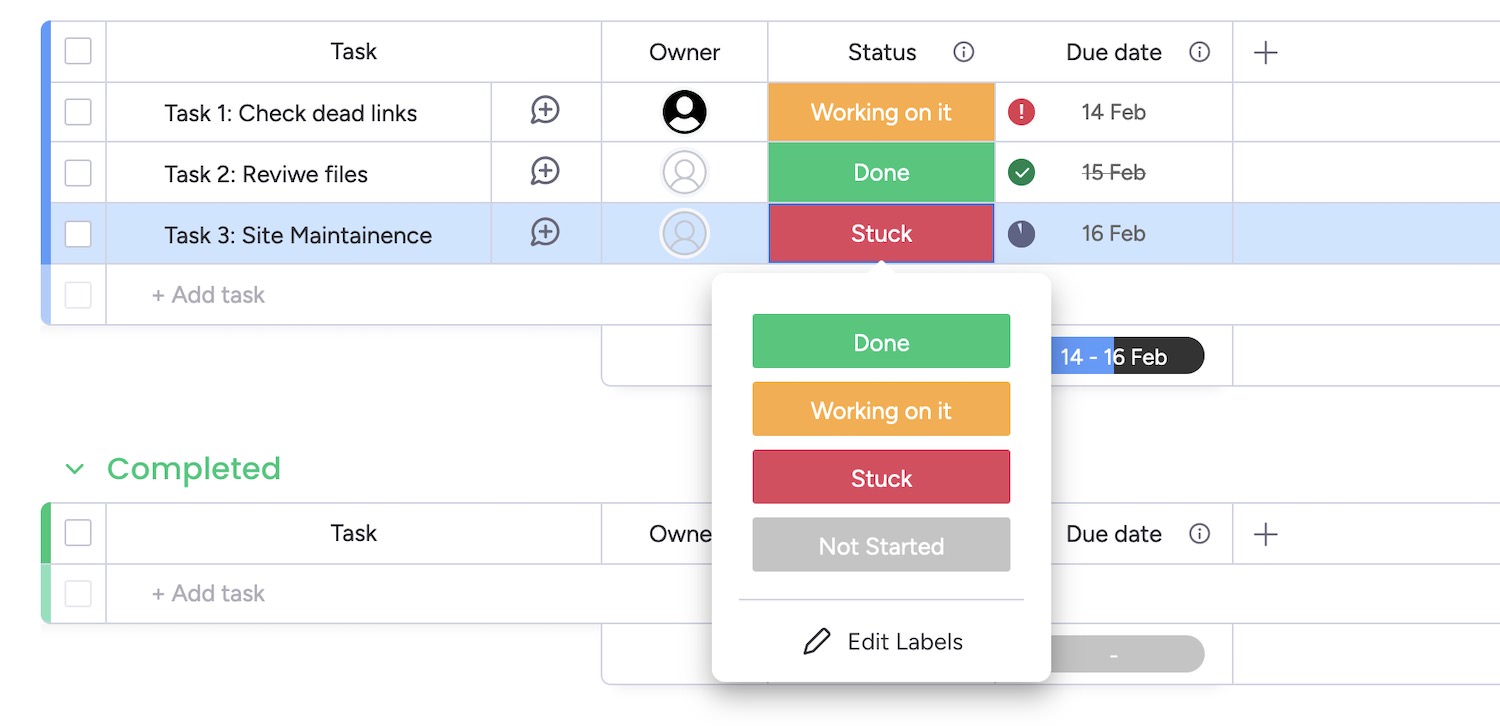Open Due date info icon in Completed table
The image size is (1500, 726).
[1200, 534]
